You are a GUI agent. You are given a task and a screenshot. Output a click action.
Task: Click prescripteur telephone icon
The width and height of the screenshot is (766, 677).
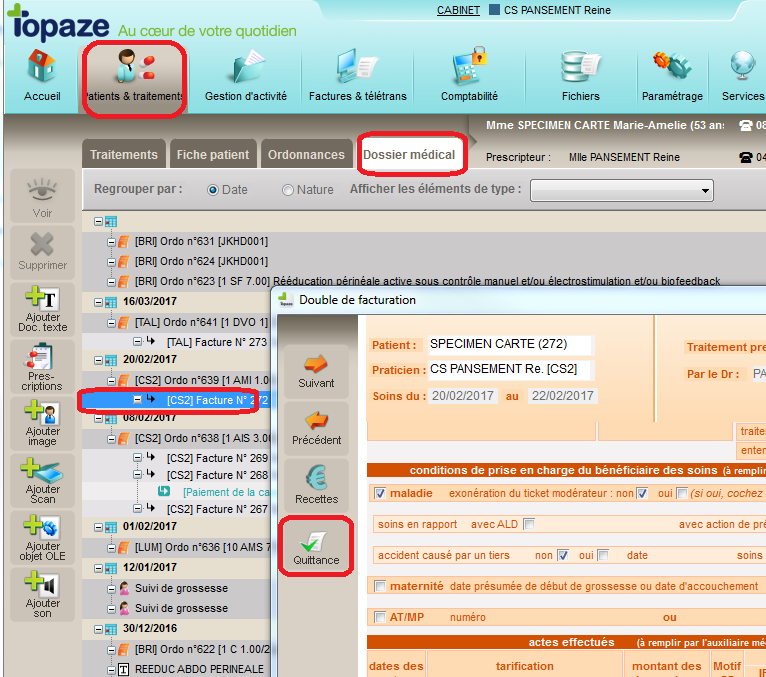point(745,157)
